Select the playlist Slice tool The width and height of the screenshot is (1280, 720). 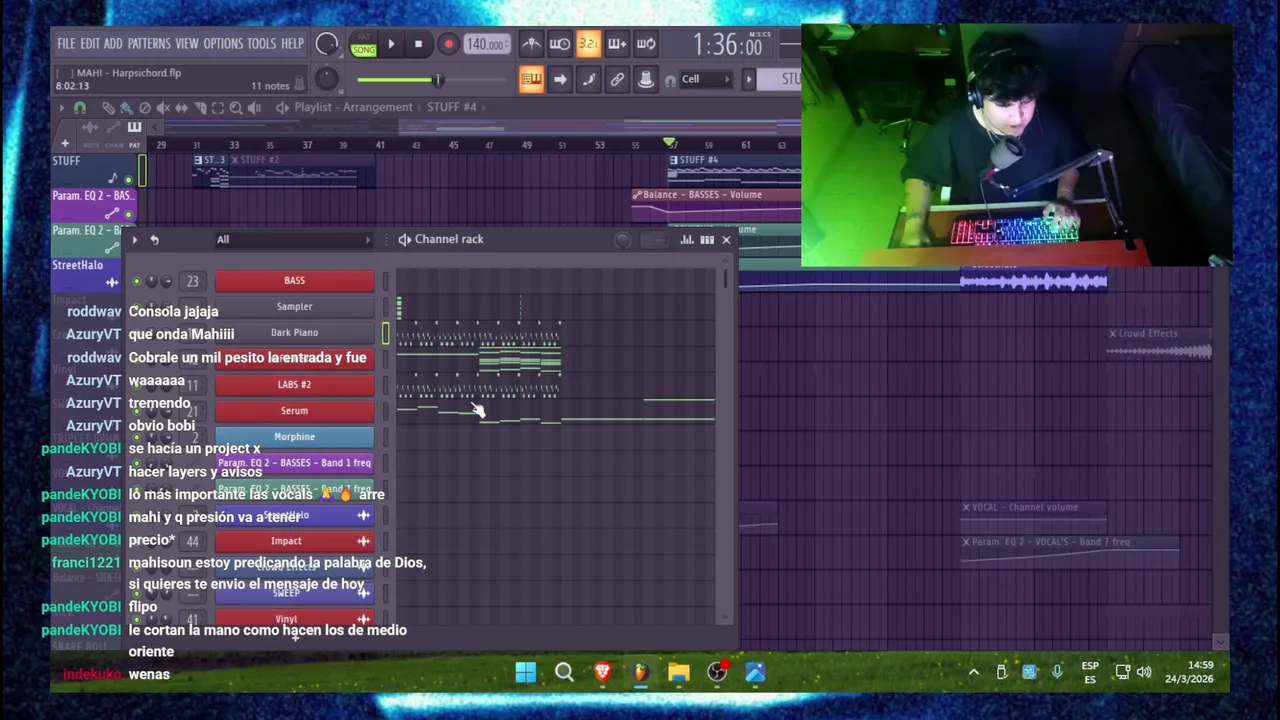tap(200, 107)
